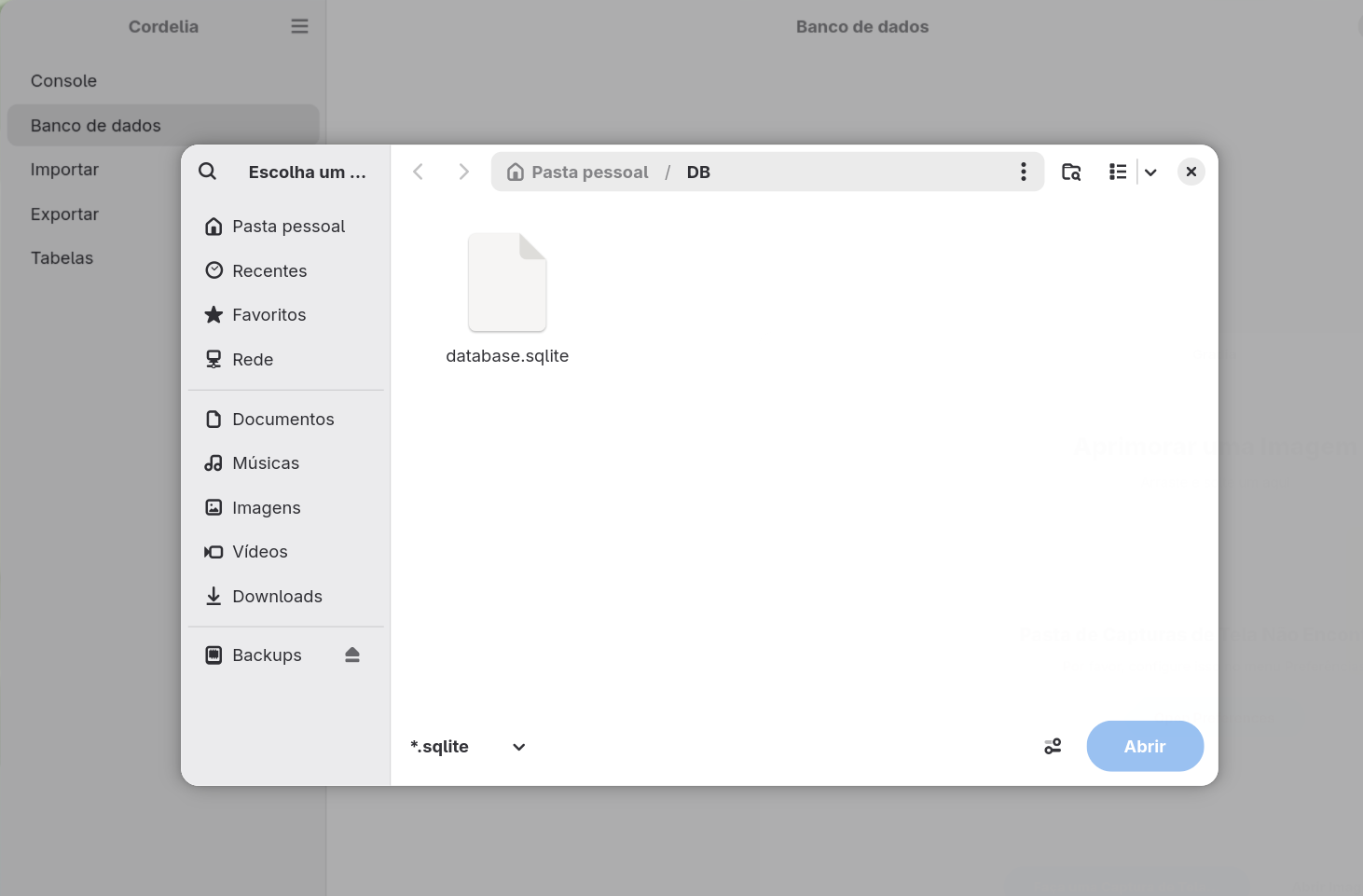Open the *.sqlite file filter dropdown
This screenshot has height=896, width=1363.
(468, 747)
